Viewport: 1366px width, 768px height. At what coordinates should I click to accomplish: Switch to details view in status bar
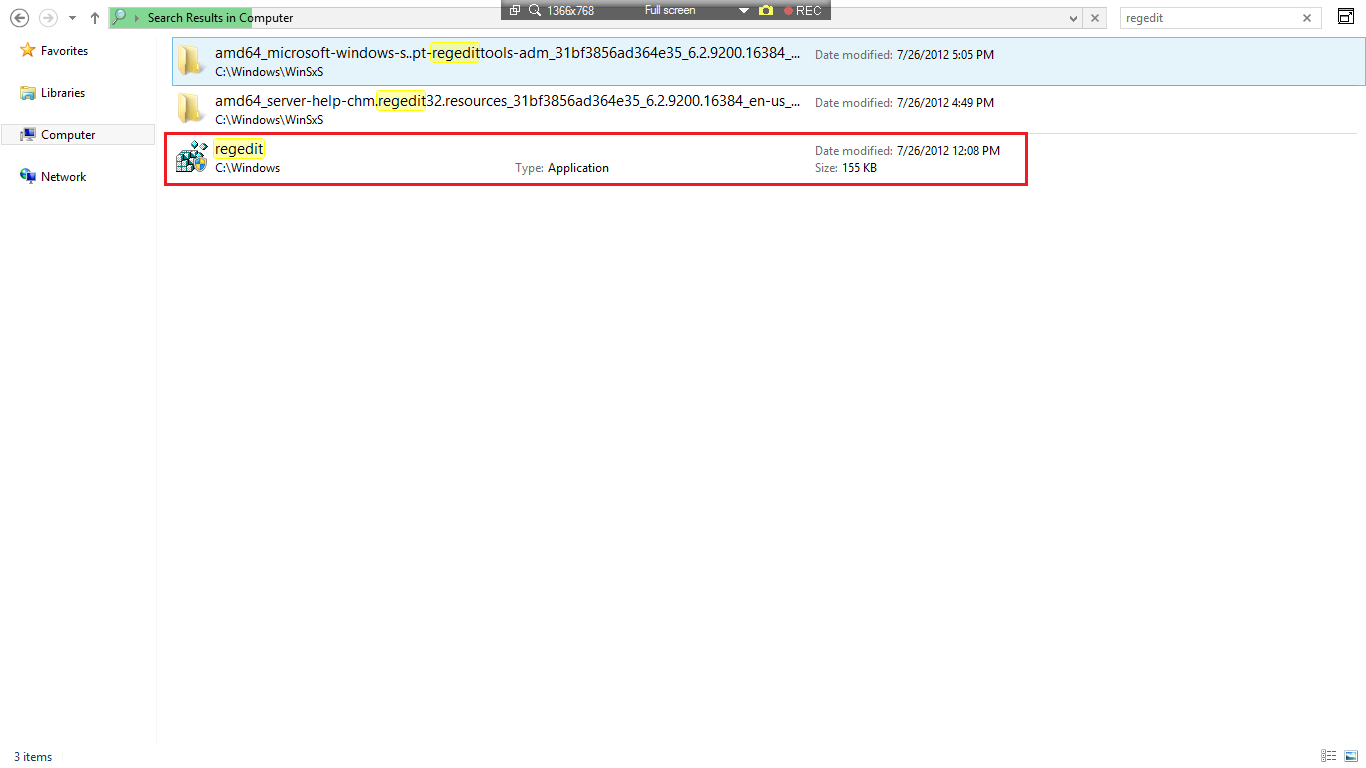[1329, 756]
